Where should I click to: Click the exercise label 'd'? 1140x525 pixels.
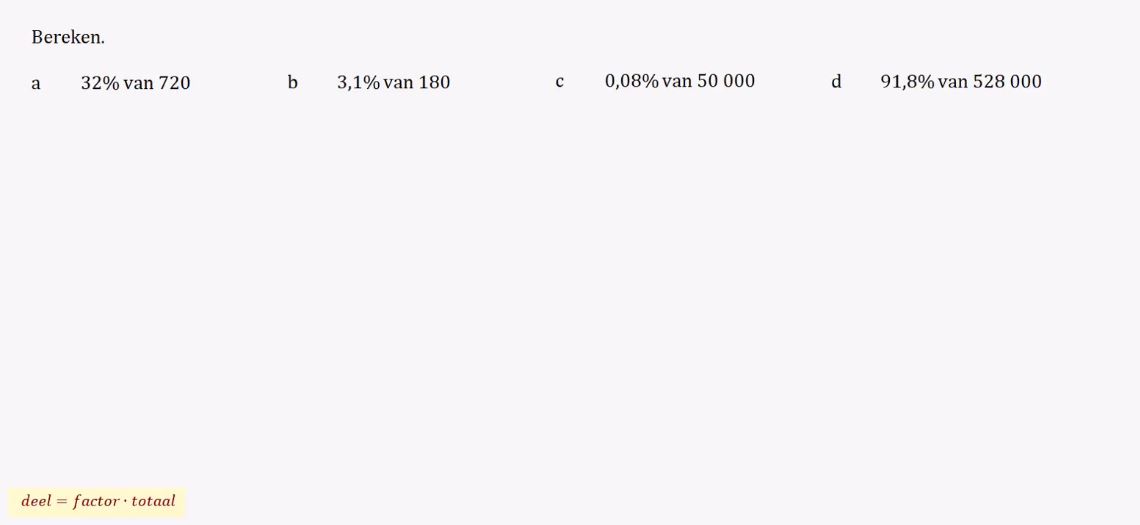click(x=836, y=81)
